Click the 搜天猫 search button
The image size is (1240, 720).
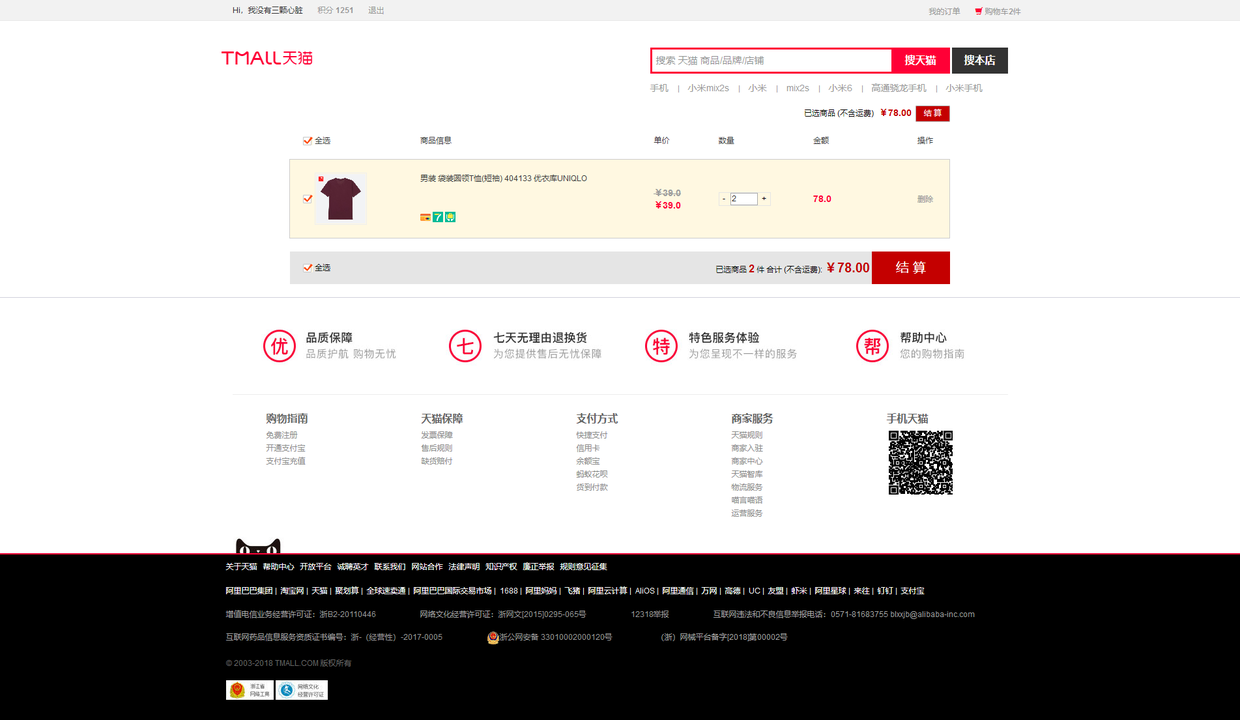tap(920, 61)
